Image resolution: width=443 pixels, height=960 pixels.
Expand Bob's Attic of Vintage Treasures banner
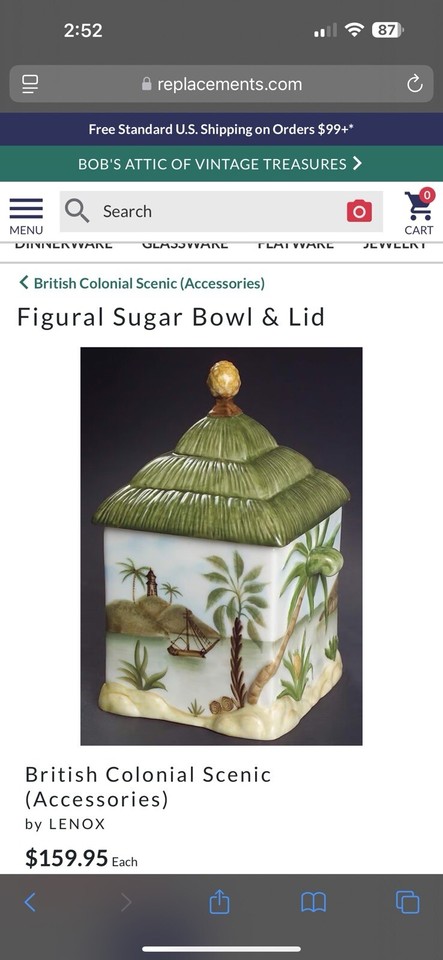pos(222,163)
